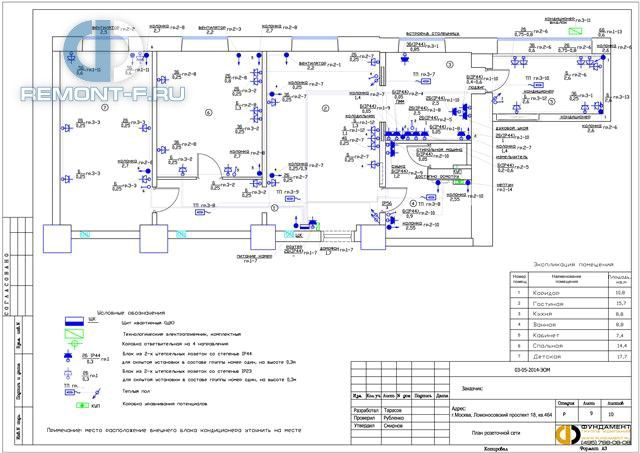Select the filled IP44 socket legend symbol
Viewport: 640px width, 453px height.
(68, 356)
